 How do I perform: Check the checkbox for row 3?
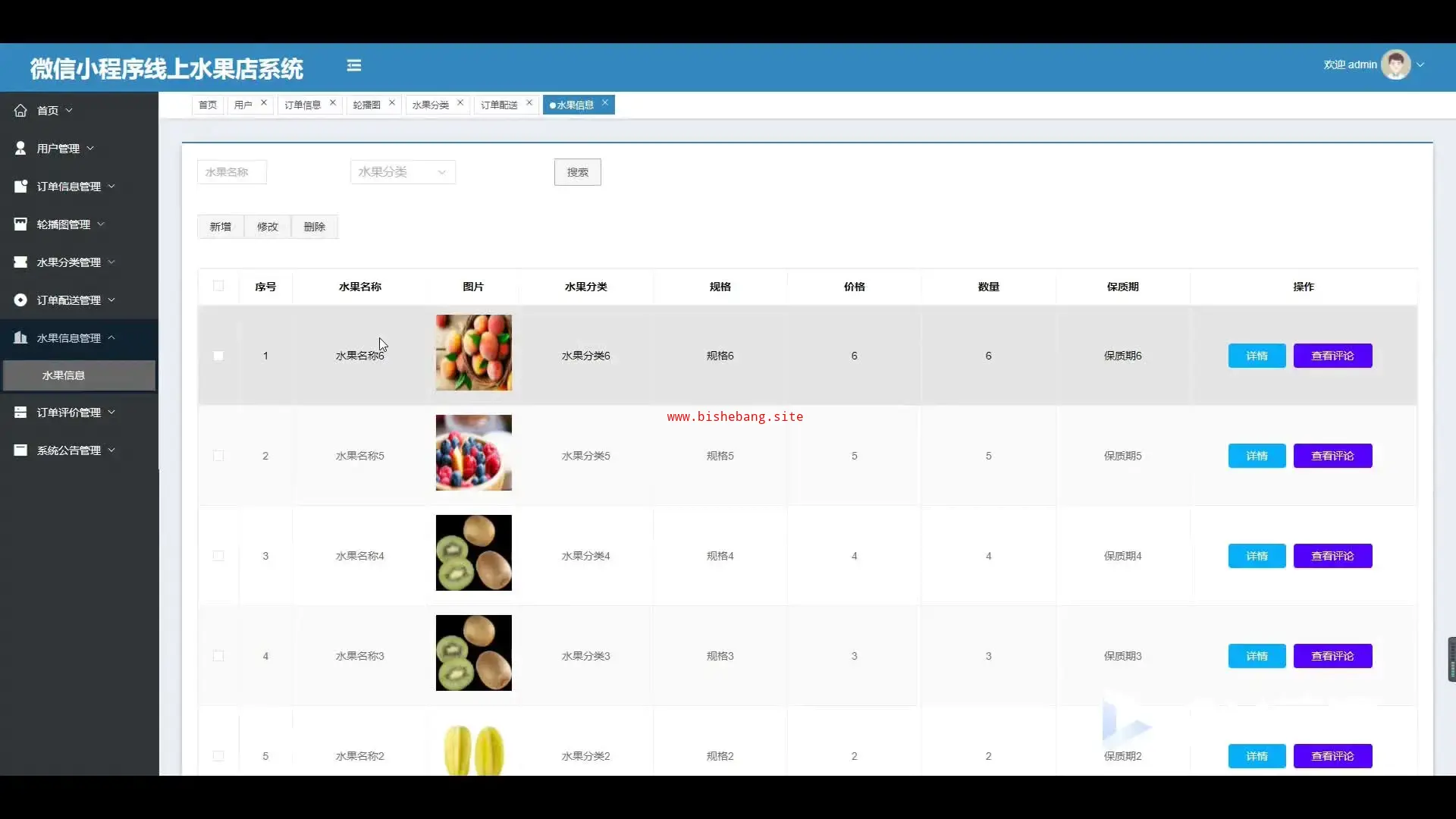[218, 556]
